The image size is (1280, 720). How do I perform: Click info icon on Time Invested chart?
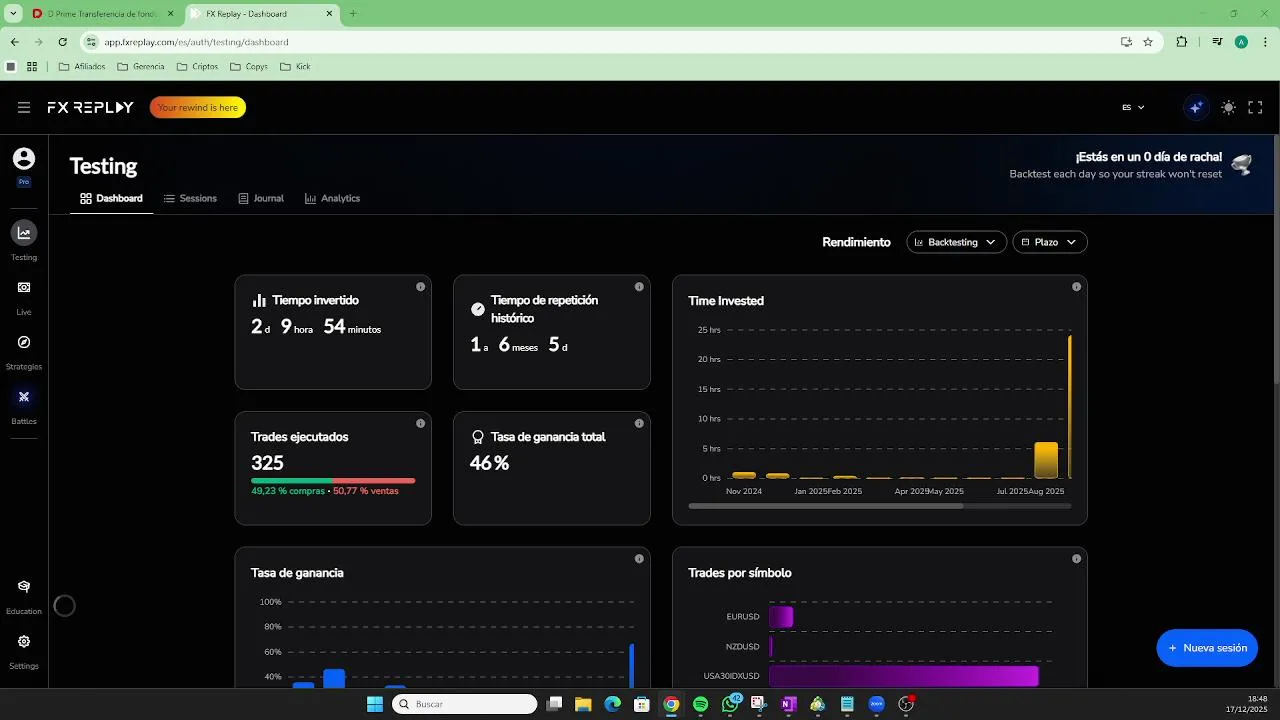[1076, 287]
